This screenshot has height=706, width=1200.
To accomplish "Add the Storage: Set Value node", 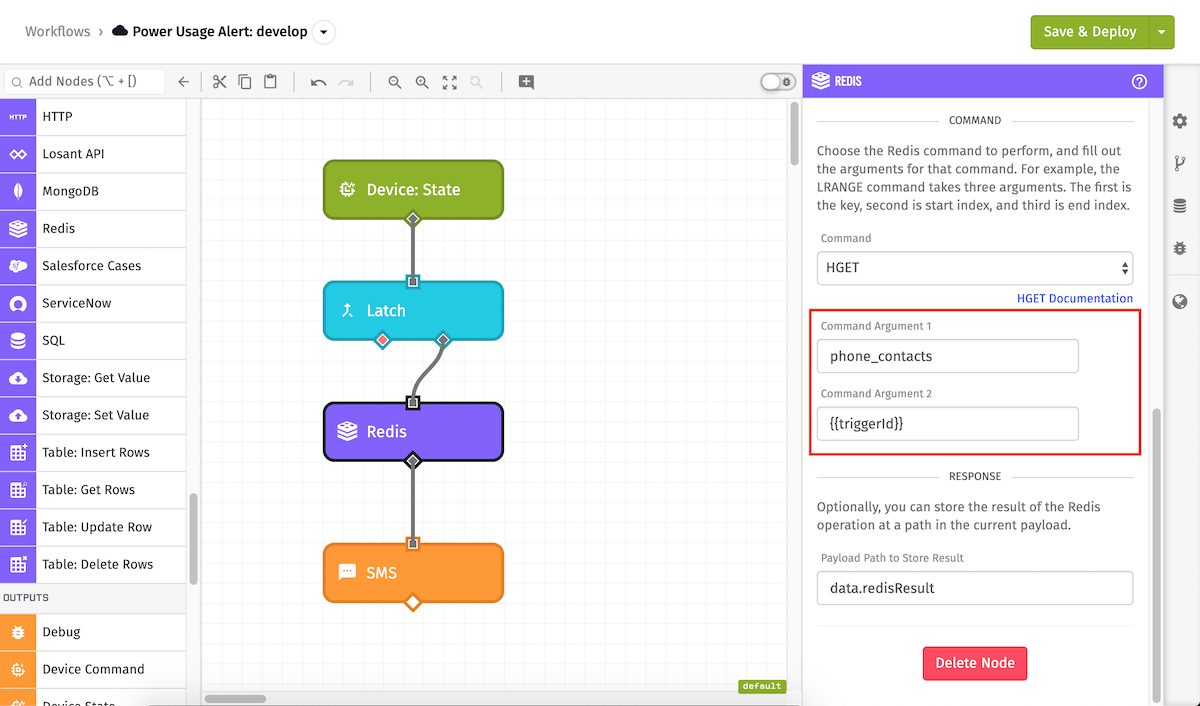I will point(93,415).
